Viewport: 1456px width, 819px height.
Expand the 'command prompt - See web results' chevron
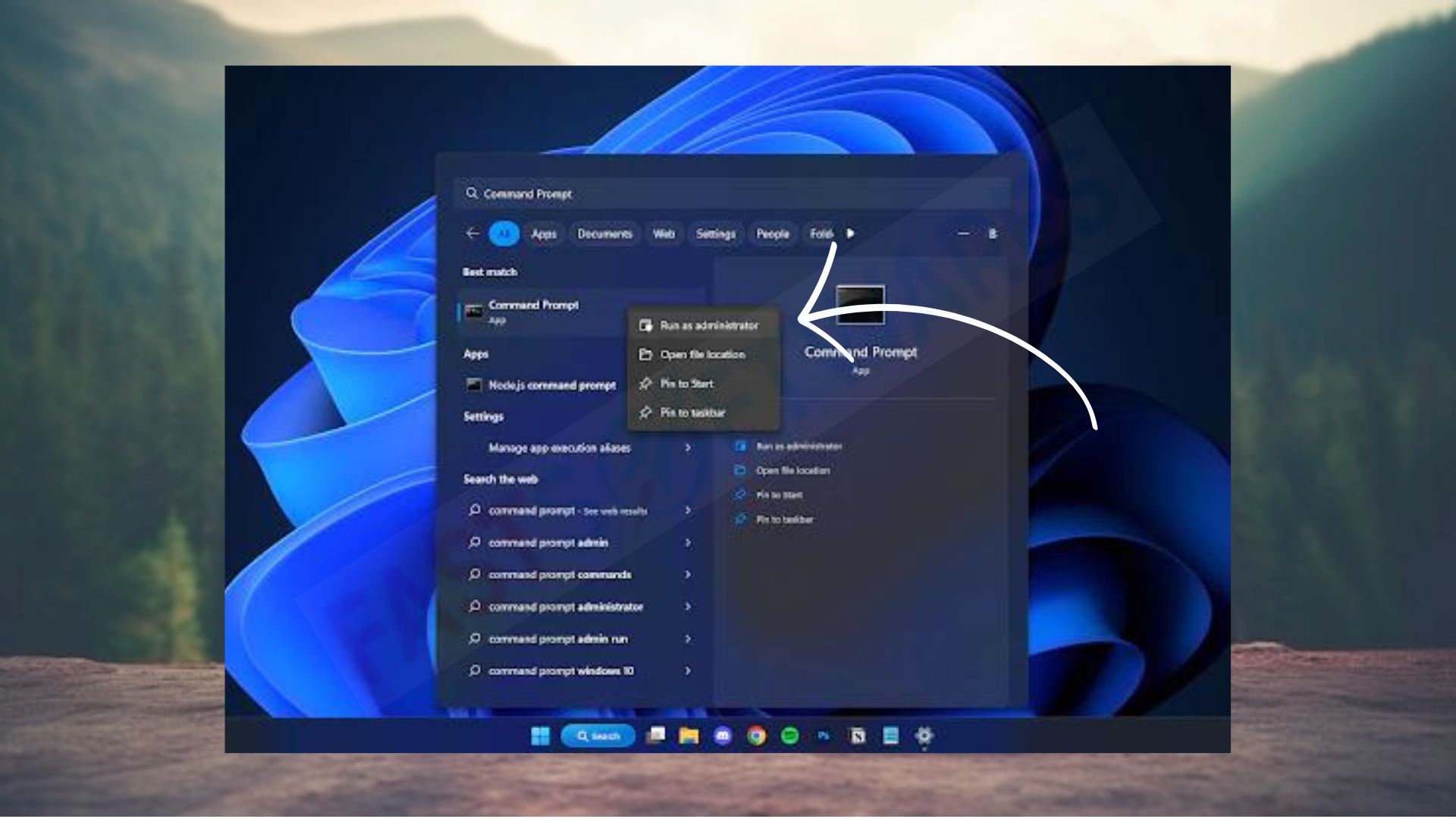tap(688, 510)
